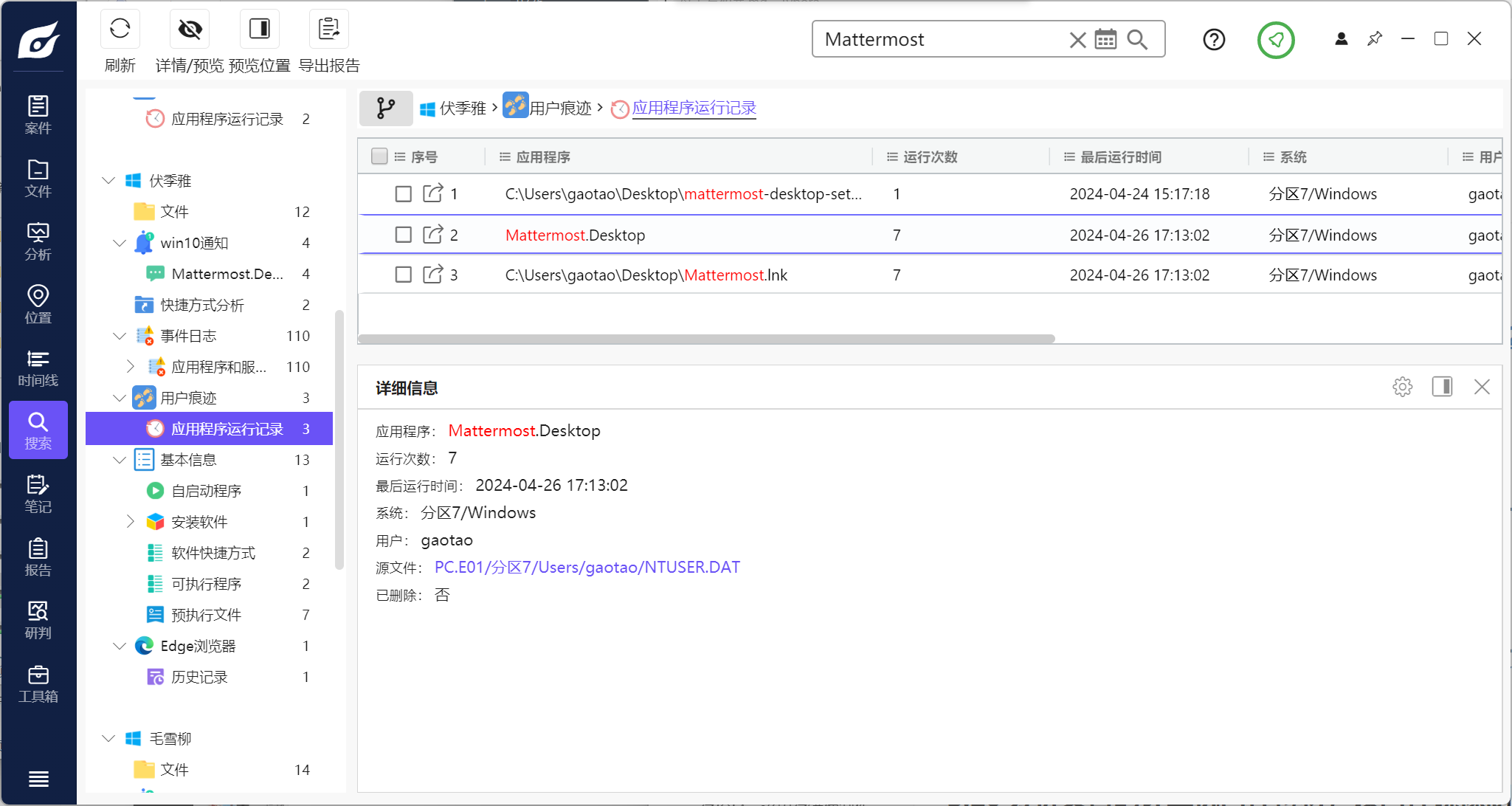
Task: Check the checkbox for row 1
Action: [x=403, y=194]
